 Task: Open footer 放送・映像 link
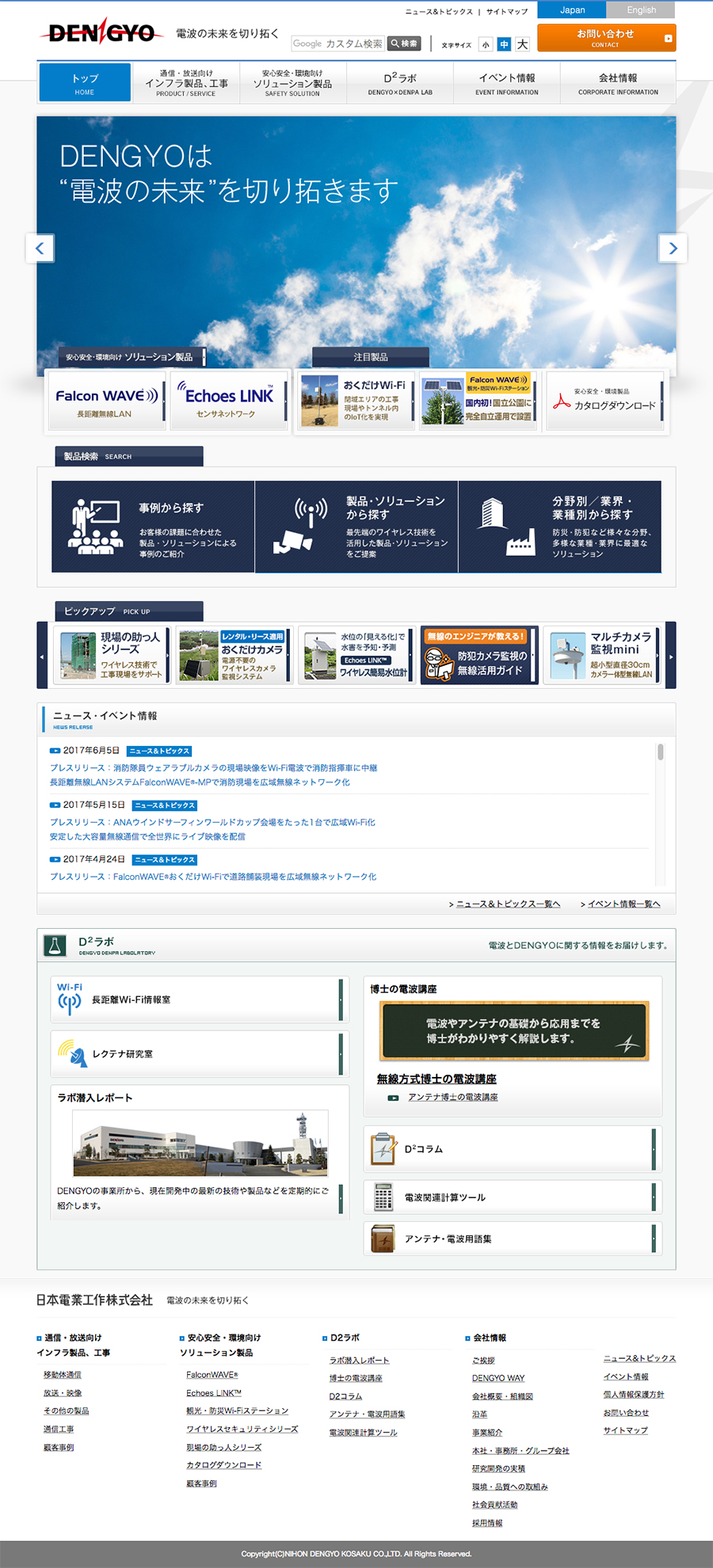click(x=63, y=1393)
